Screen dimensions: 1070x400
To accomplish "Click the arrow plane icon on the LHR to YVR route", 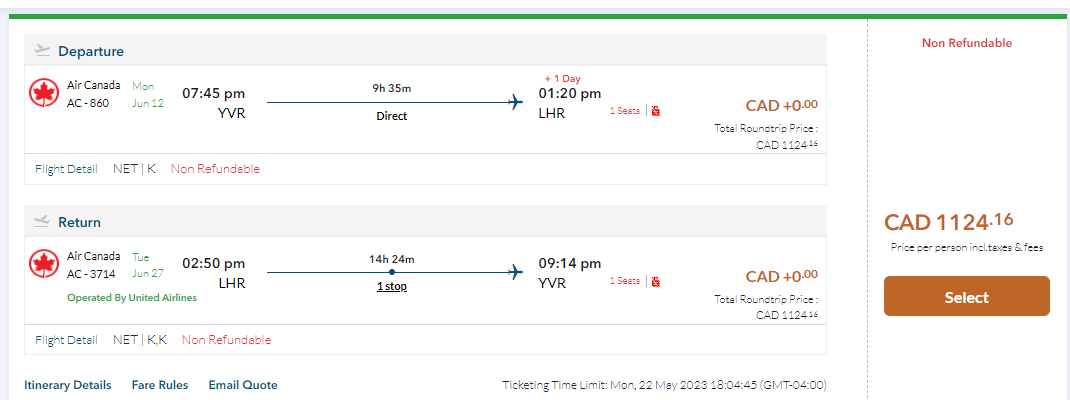I will [x=516, y=271].
